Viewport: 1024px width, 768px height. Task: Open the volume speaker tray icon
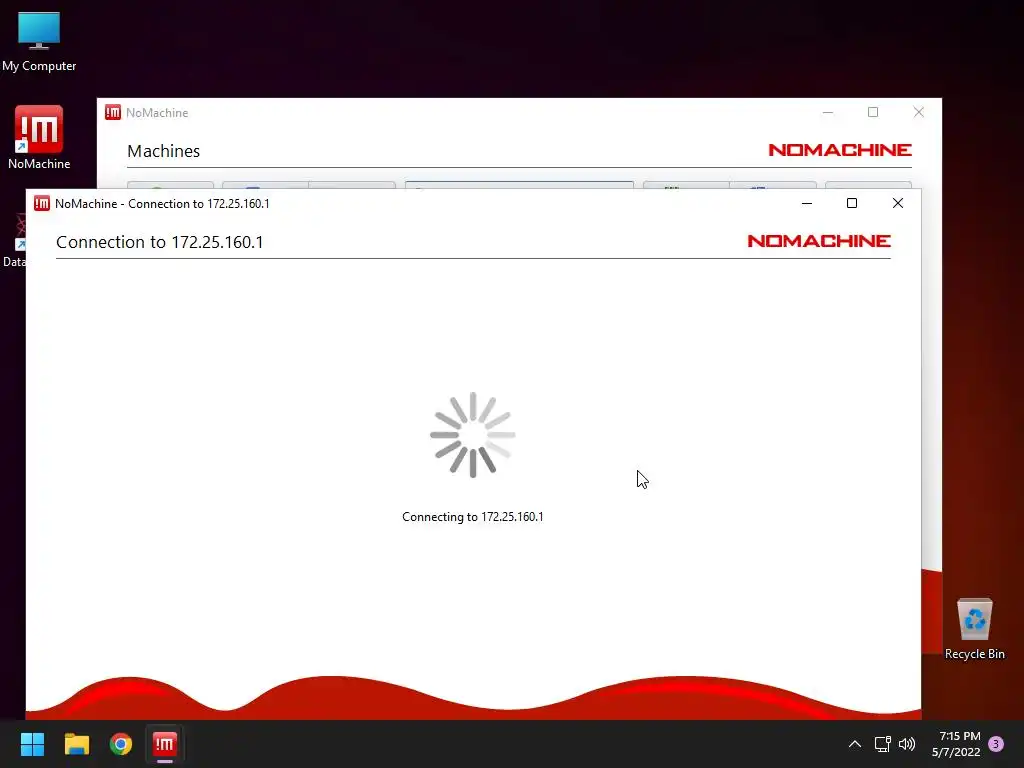point(907,744)
